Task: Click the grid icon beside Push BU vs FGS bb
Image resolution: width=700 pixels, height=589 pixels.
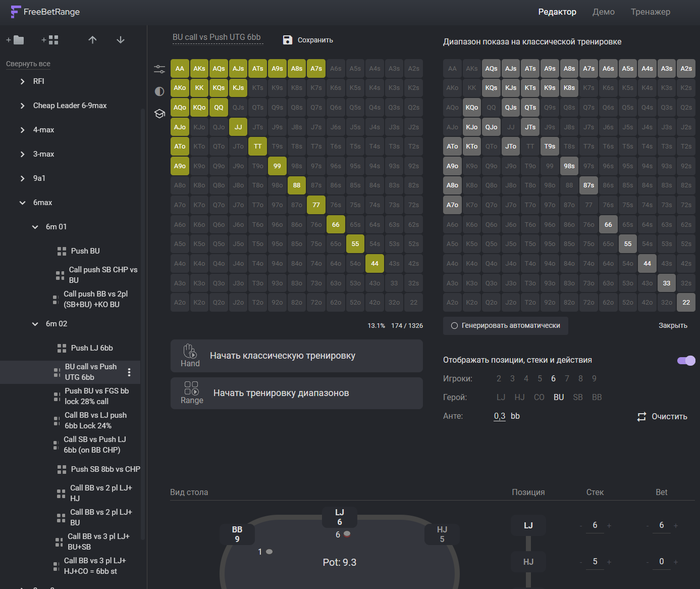Action: (x=57, y=396)
